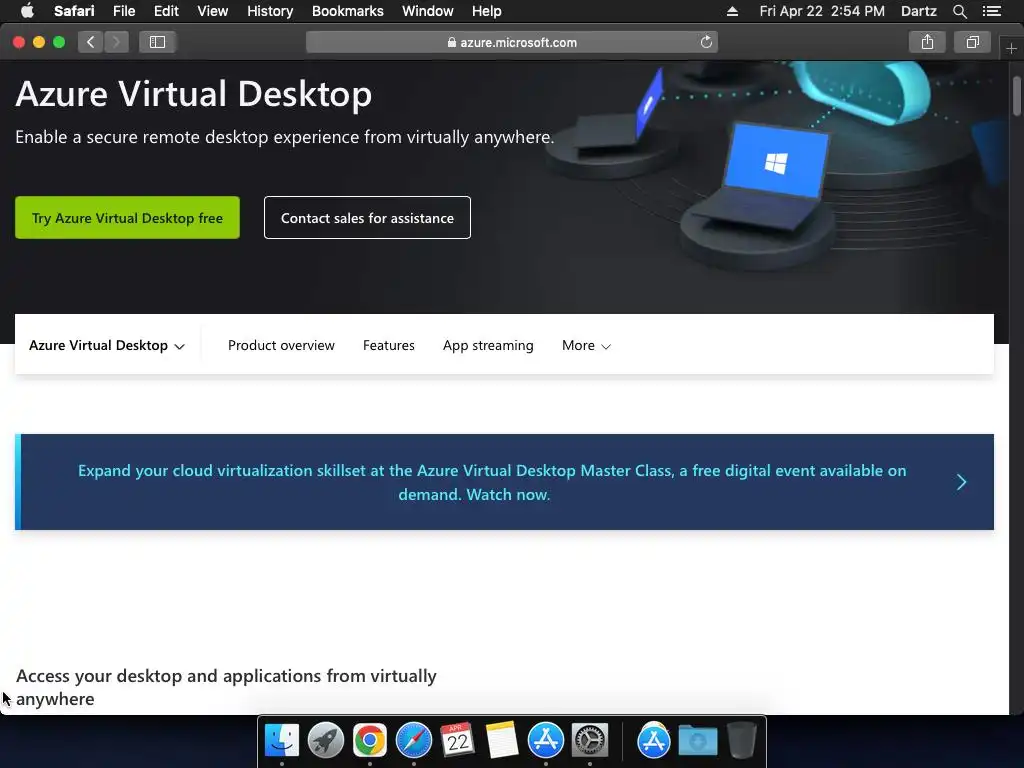Open Finder from the Dock
The width and height of the screenshot is (1024, 768).
[282, 740]
